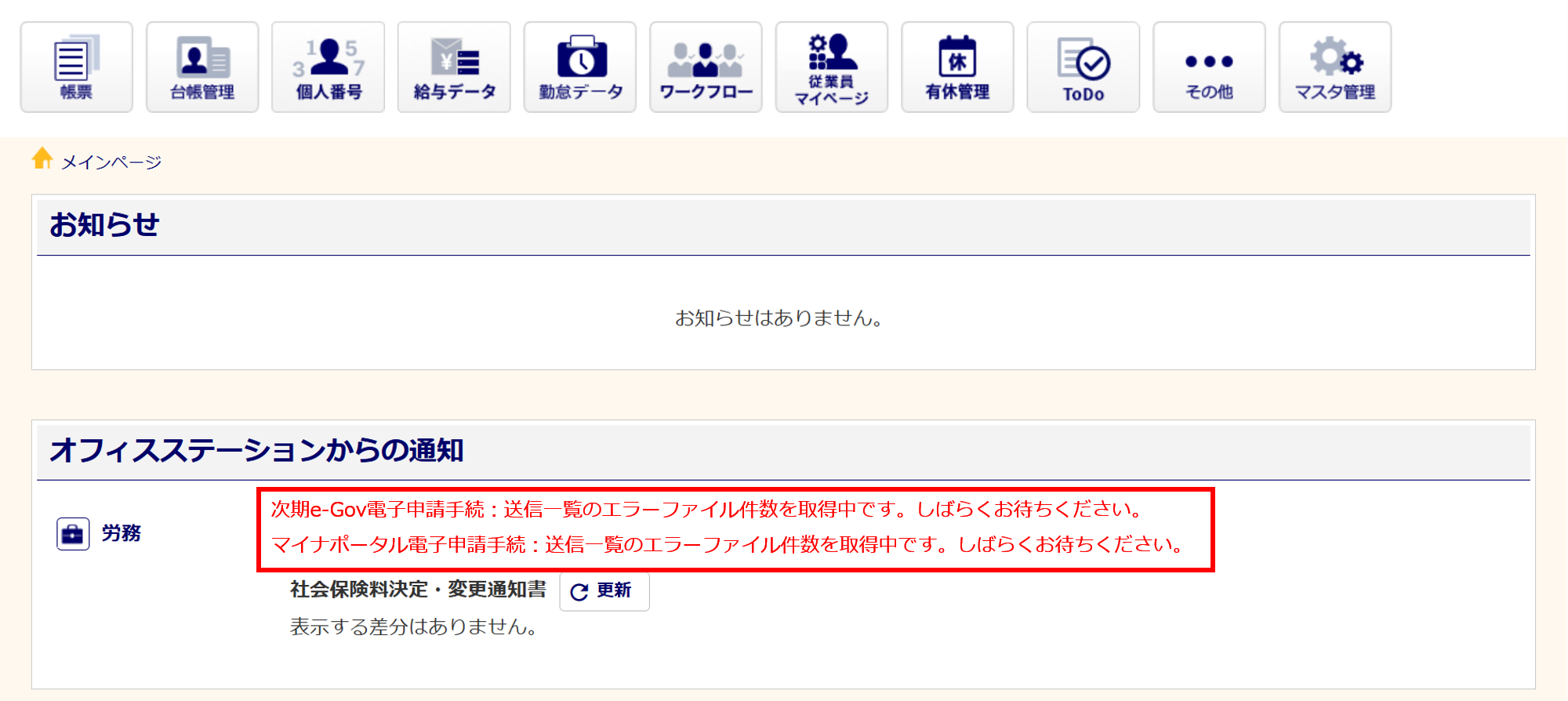The width and height of the screenshot is (1568, 701).
Task: Click the 労務 briefcase icon
Action: pyautogui.click(x=73, y=534)
